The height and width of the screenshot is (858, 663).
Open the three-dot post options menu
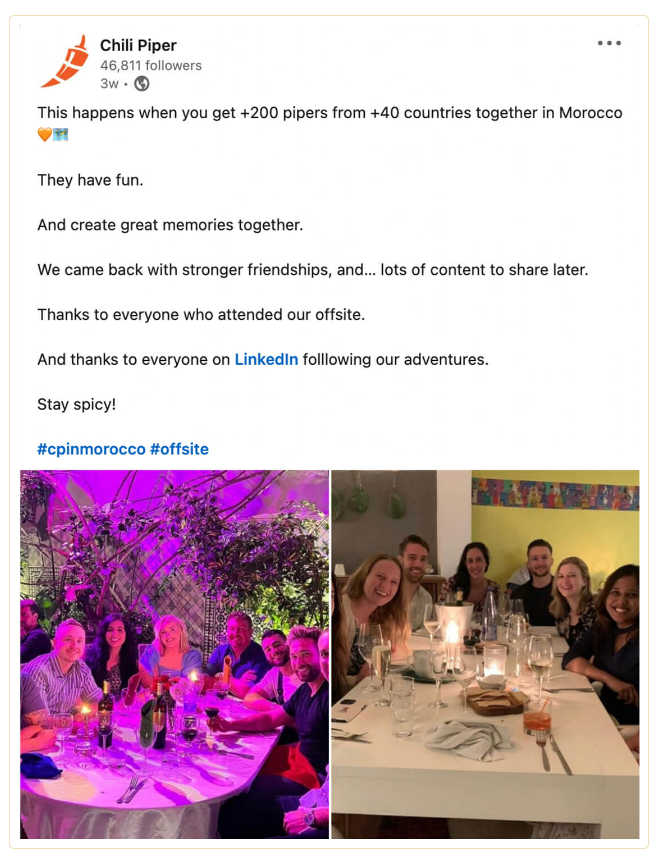coord(609,43)
